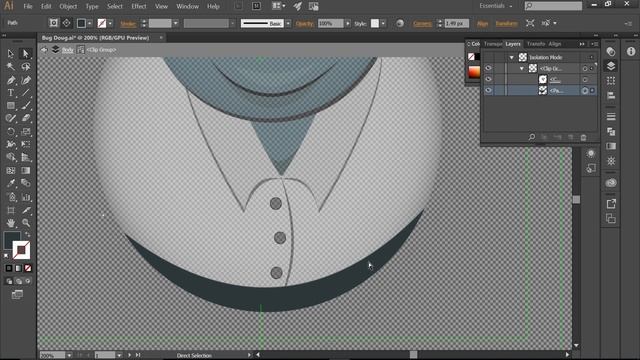Select the Selection tool (black arrow)

11,53
